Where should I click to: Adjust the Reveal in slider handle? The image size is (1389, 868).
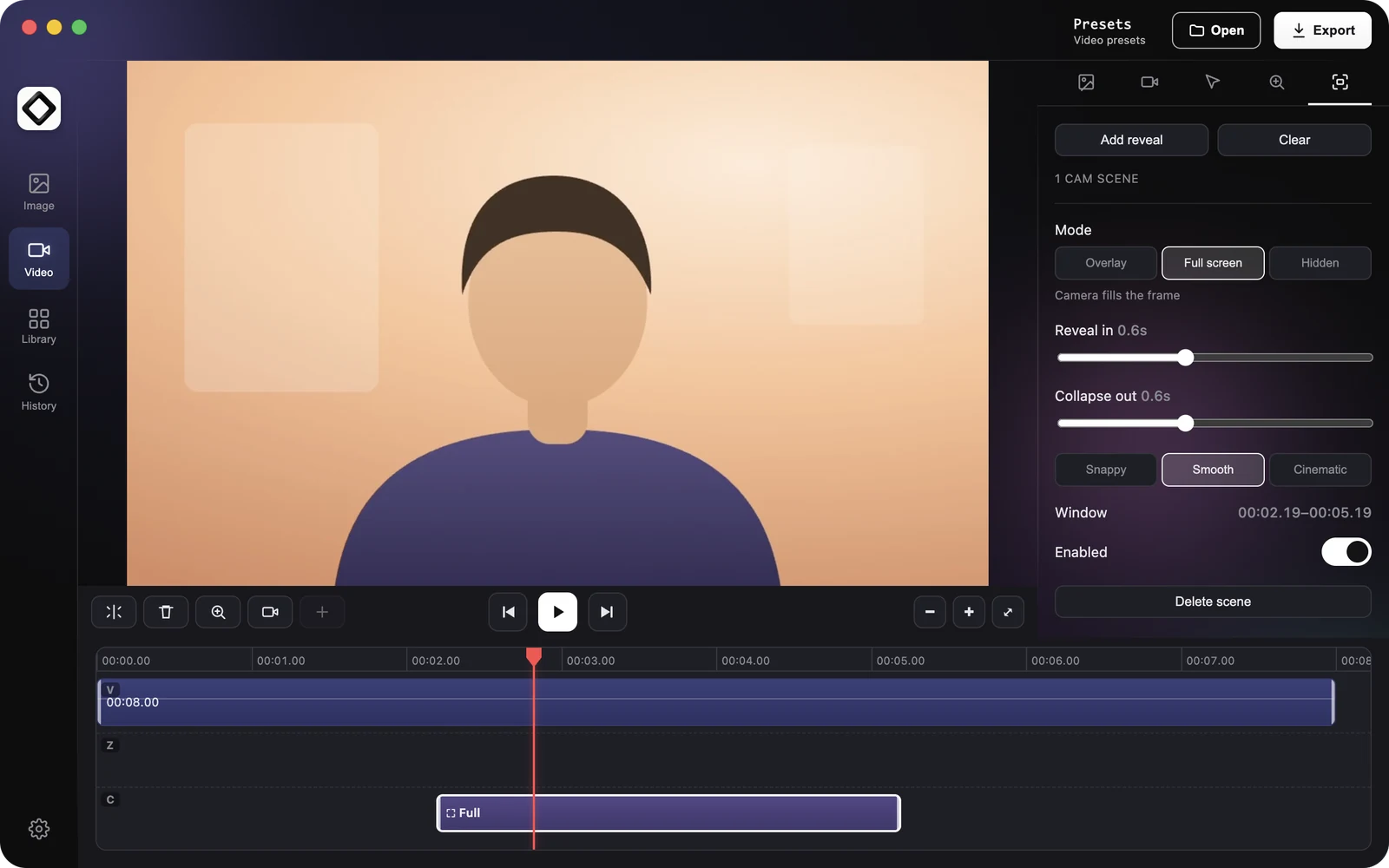1186,358
